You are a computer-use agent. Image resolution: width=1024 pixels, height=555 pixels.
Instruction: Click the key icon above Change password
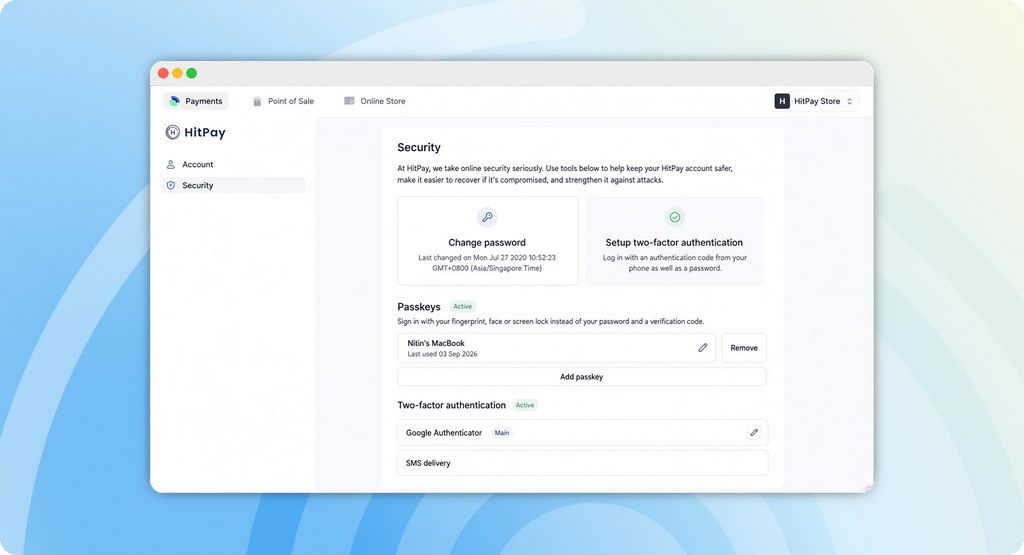(x=487, y=217)
